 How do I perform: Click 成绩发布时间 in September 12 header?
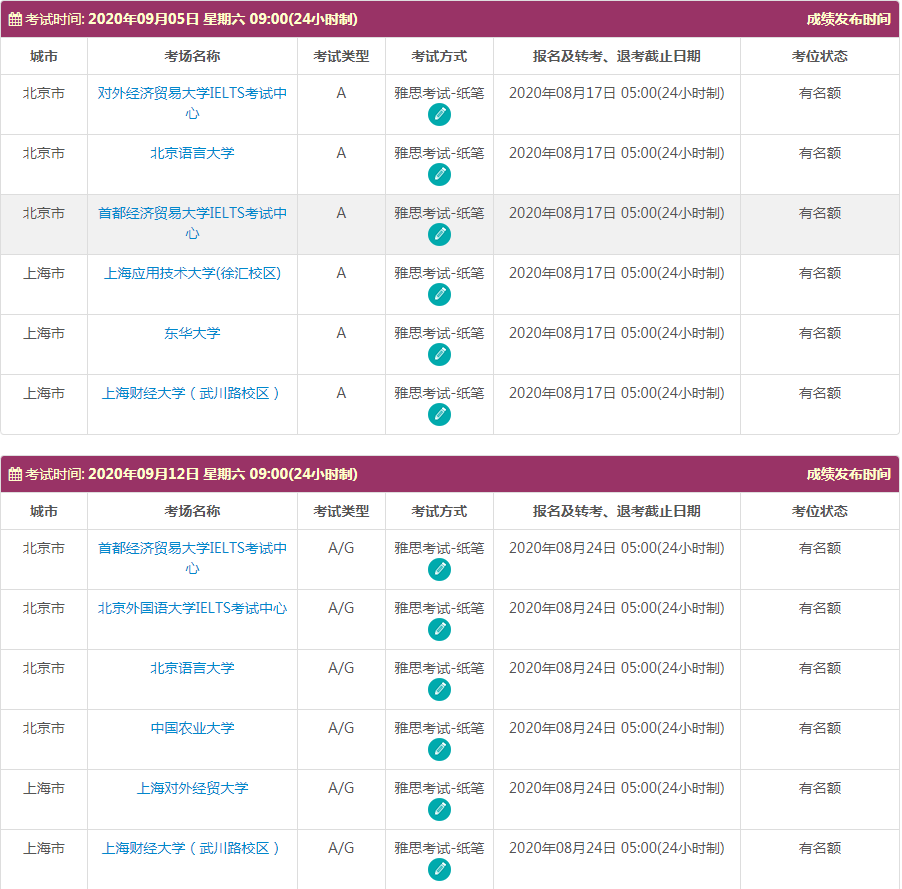pos(848,474)
